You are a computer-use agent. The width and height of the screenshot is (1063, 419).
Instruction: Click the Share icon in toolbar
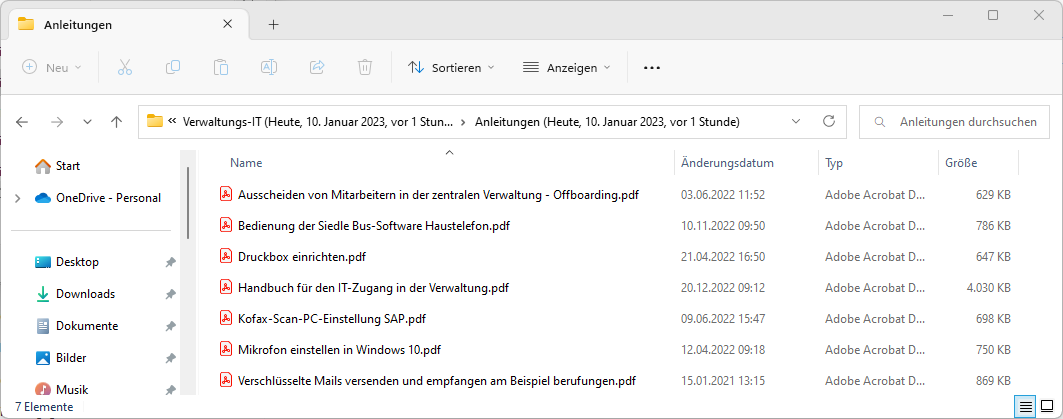click(x=317, y=67)
